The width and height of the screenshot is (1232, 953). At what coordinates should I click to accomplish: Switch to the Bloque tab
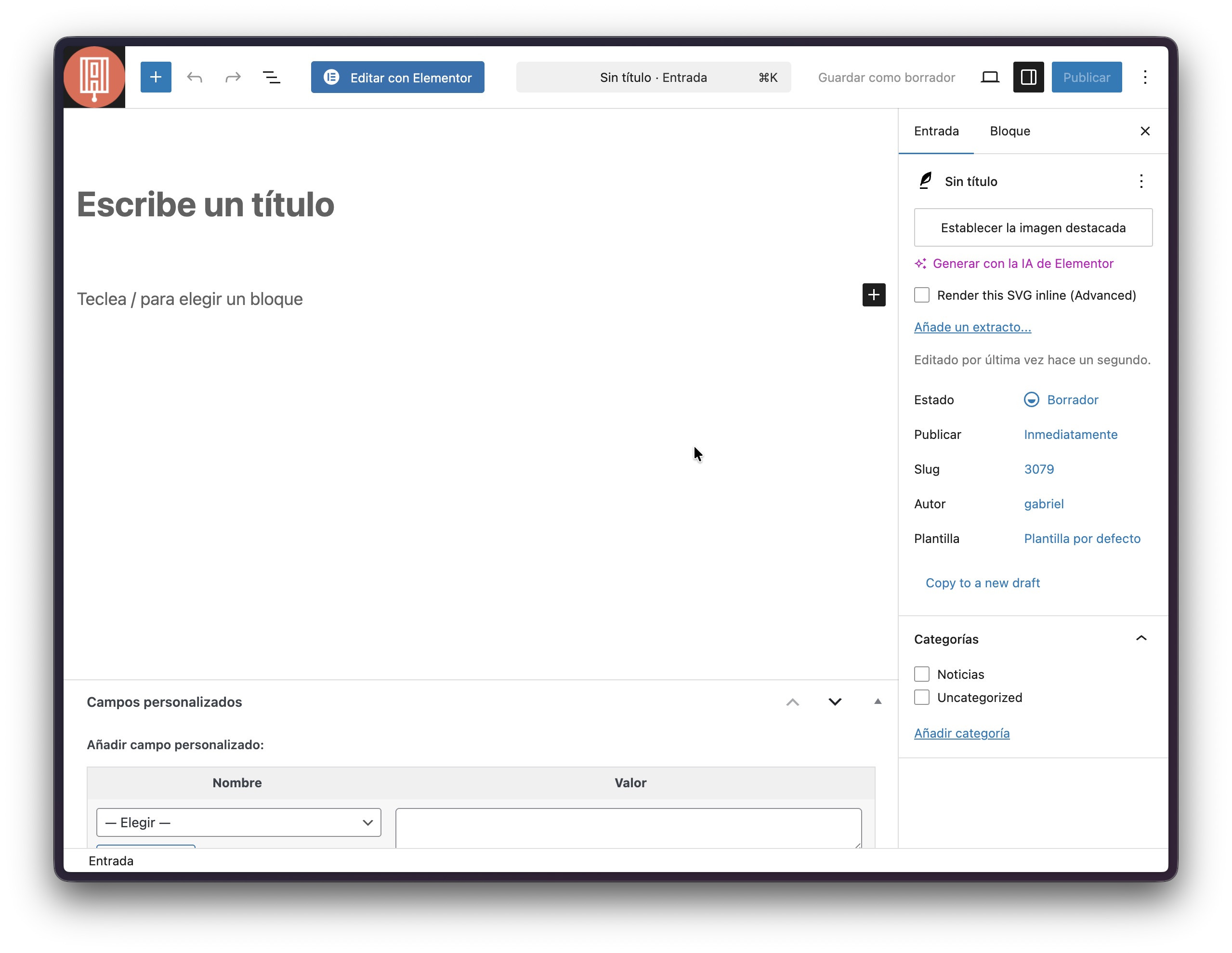click(x=1009, y=131)
